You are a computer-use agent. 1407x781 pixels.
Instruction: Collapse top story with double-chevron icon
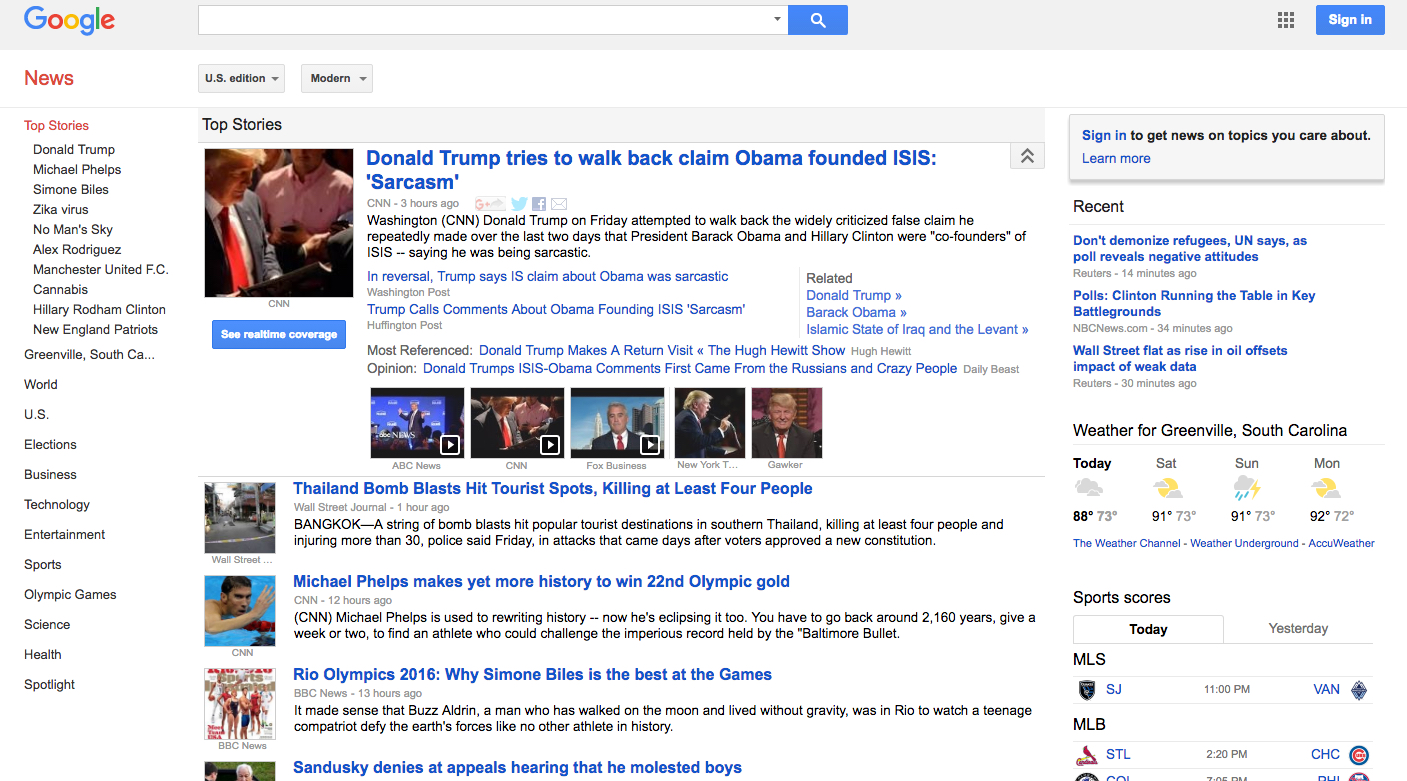click(x=1027, y=156)
